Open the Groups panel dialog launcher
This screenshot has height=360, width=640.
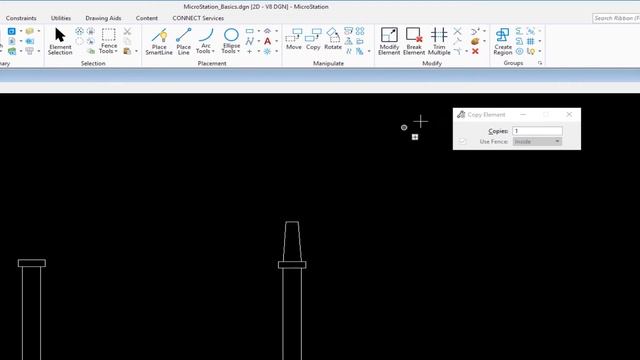540,63
